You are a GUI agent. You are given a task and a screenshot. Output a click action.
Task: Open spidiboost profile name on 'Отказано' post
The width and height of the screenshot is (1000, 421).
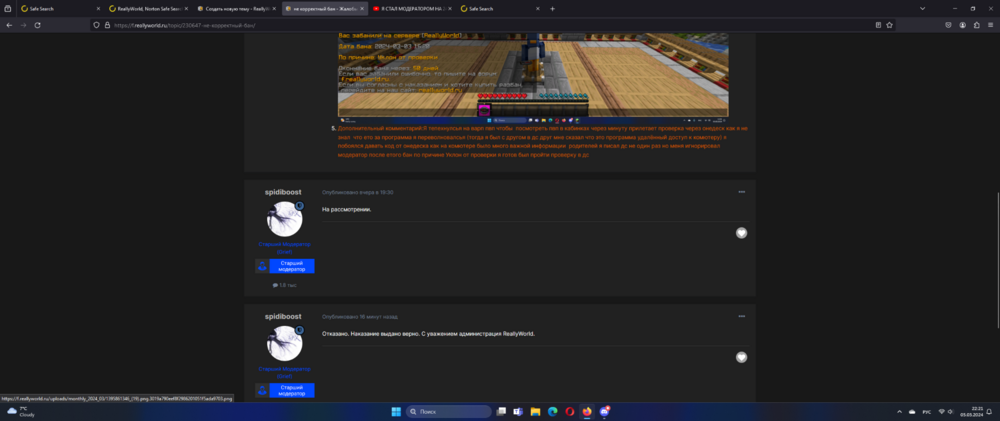pyautogui.click(x=283, y=316)
